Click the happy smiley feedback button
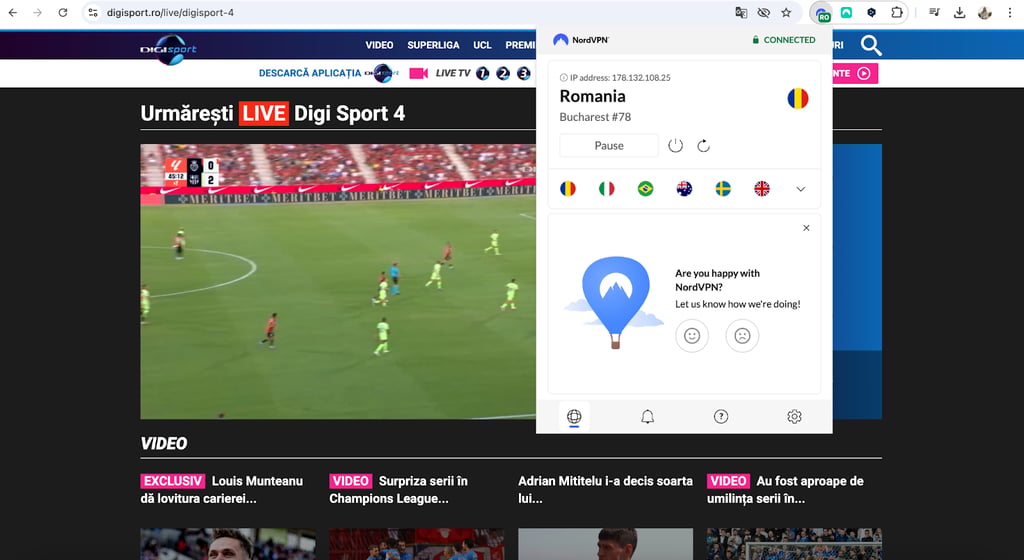Viewport: 1024px width, 560px height. click(x=692, y=335)
